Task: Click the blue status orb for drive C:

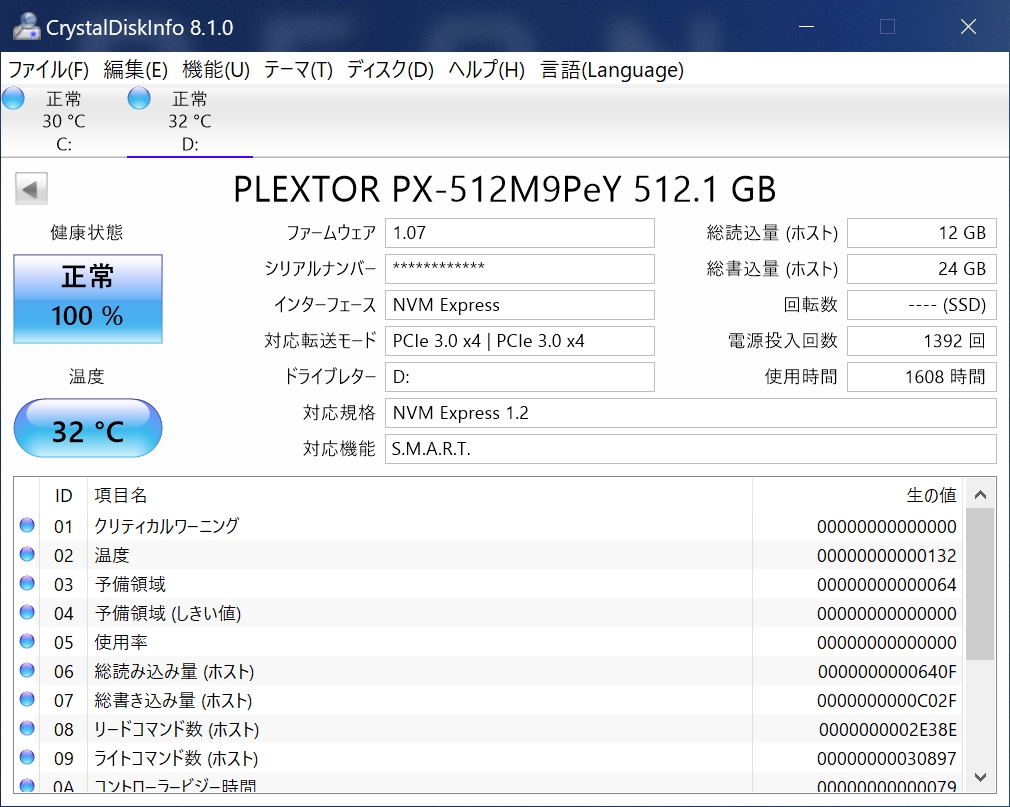Action: 13,99
